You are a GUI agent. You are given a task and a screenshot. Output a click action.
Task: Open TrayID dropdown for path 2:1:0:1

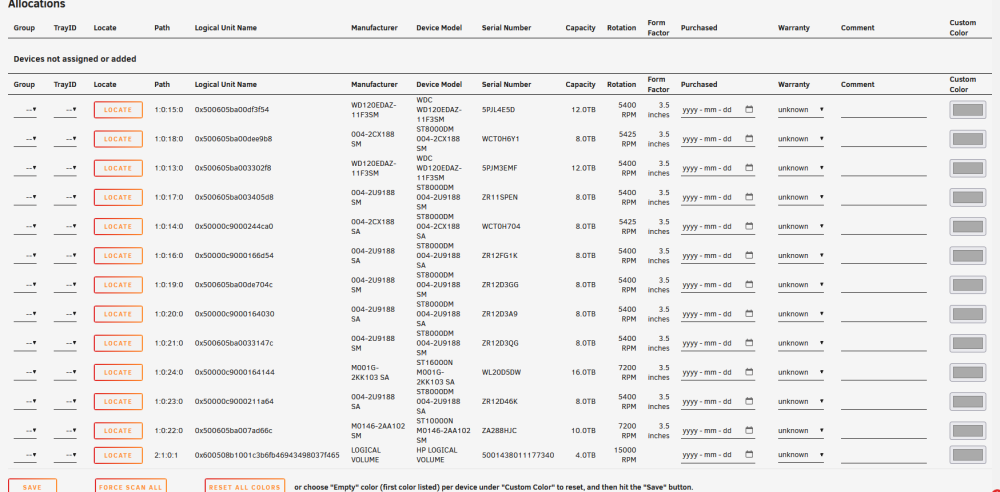pyautogui.click(x=65, y=455)
